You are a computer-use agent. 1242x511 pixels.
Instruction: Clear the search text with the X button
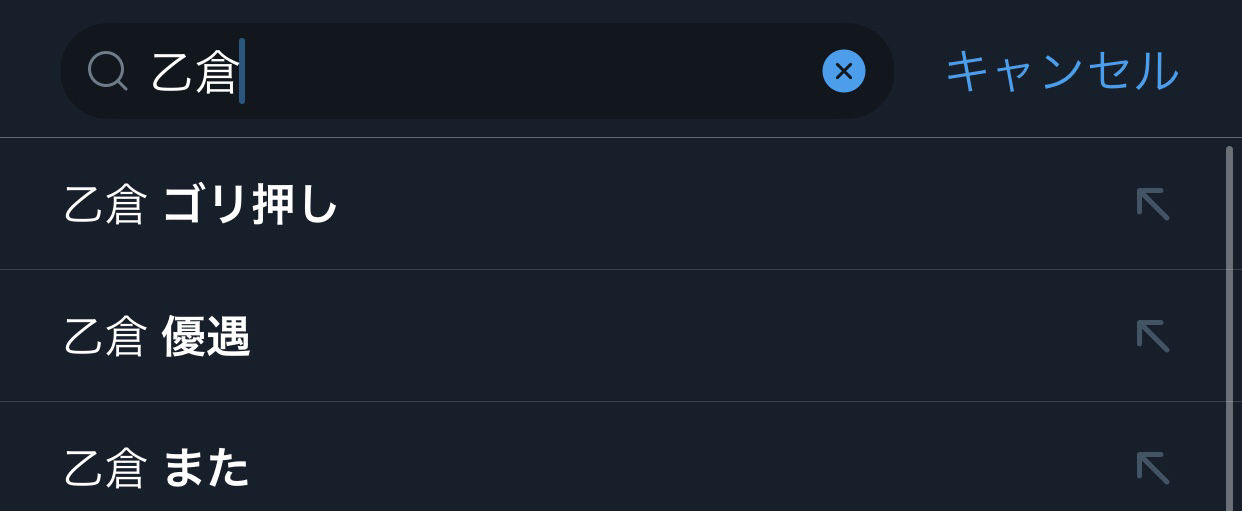(x=843, y=71)
